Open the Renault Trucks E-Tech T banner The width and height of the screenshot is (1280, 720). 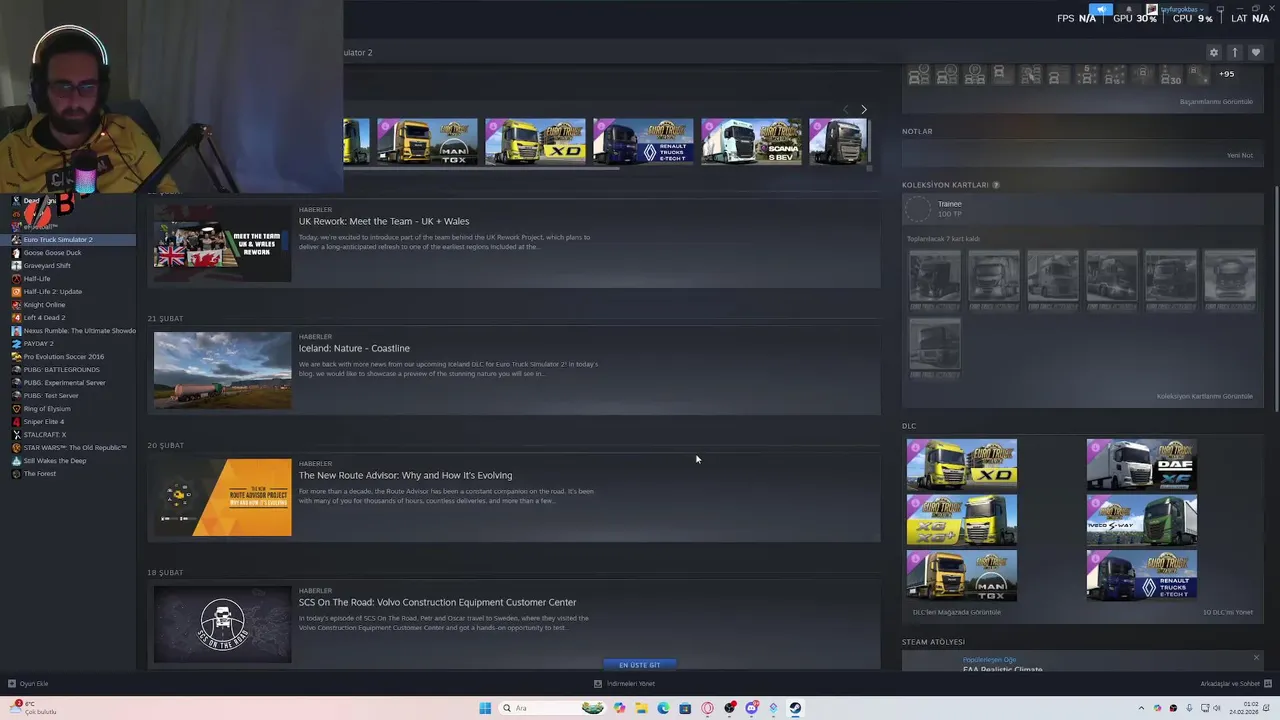coord(643,141)
